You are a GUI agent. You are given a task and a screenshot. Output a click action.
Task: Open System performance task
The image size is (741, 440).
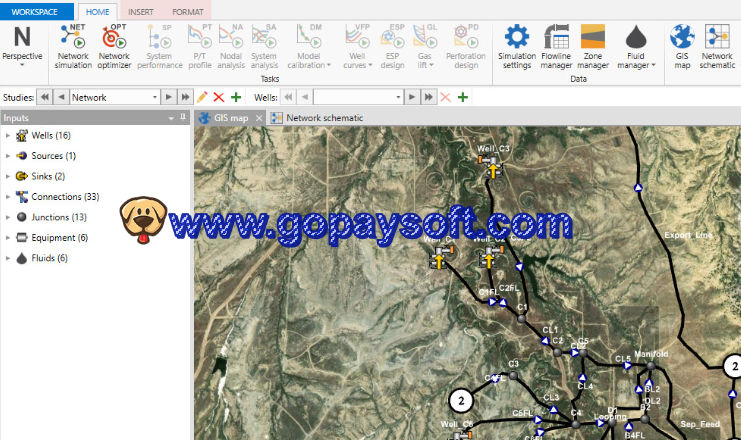pos(160,46)
